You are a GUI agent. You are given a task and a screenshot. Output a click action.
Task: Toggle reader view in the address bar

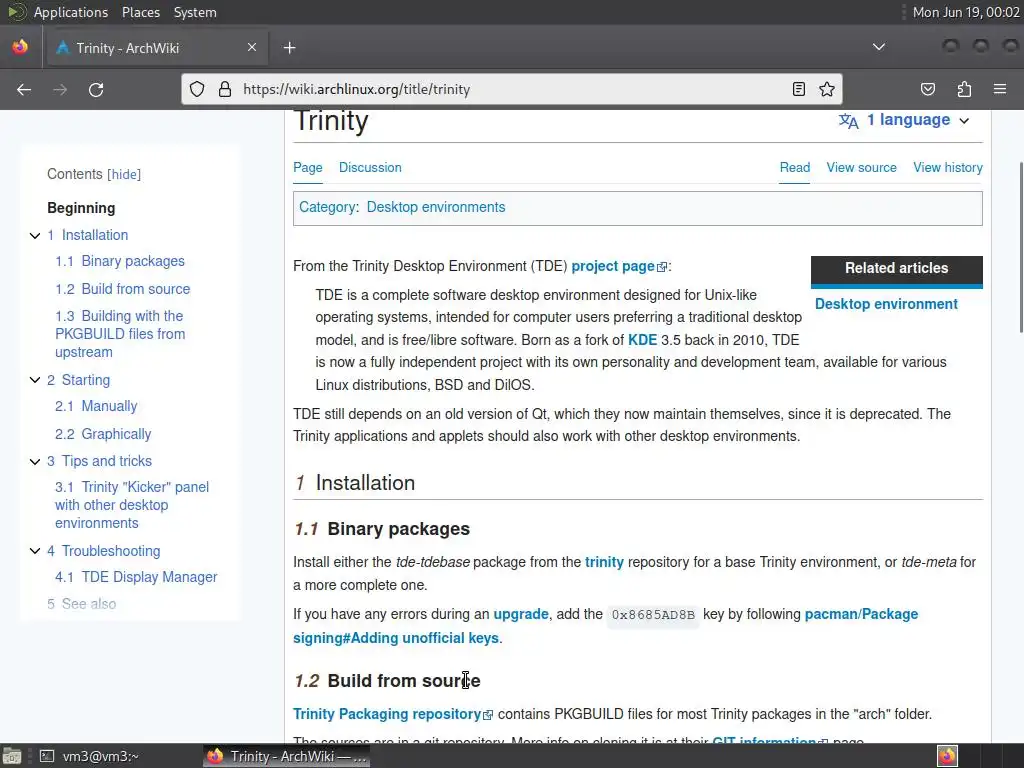[x=799, y=89]
